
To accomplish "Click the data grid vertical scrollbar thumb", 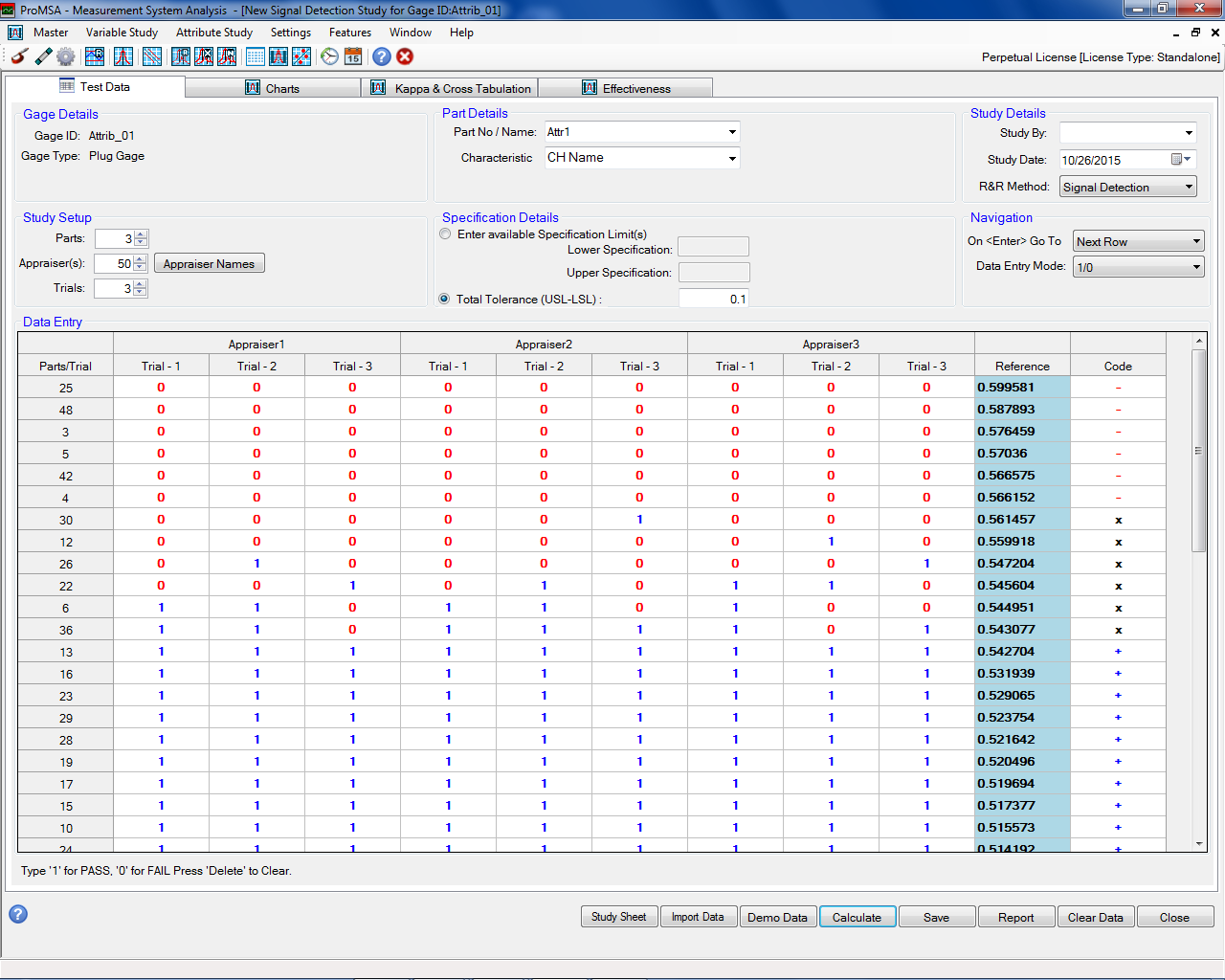I will click(1198, 450).
